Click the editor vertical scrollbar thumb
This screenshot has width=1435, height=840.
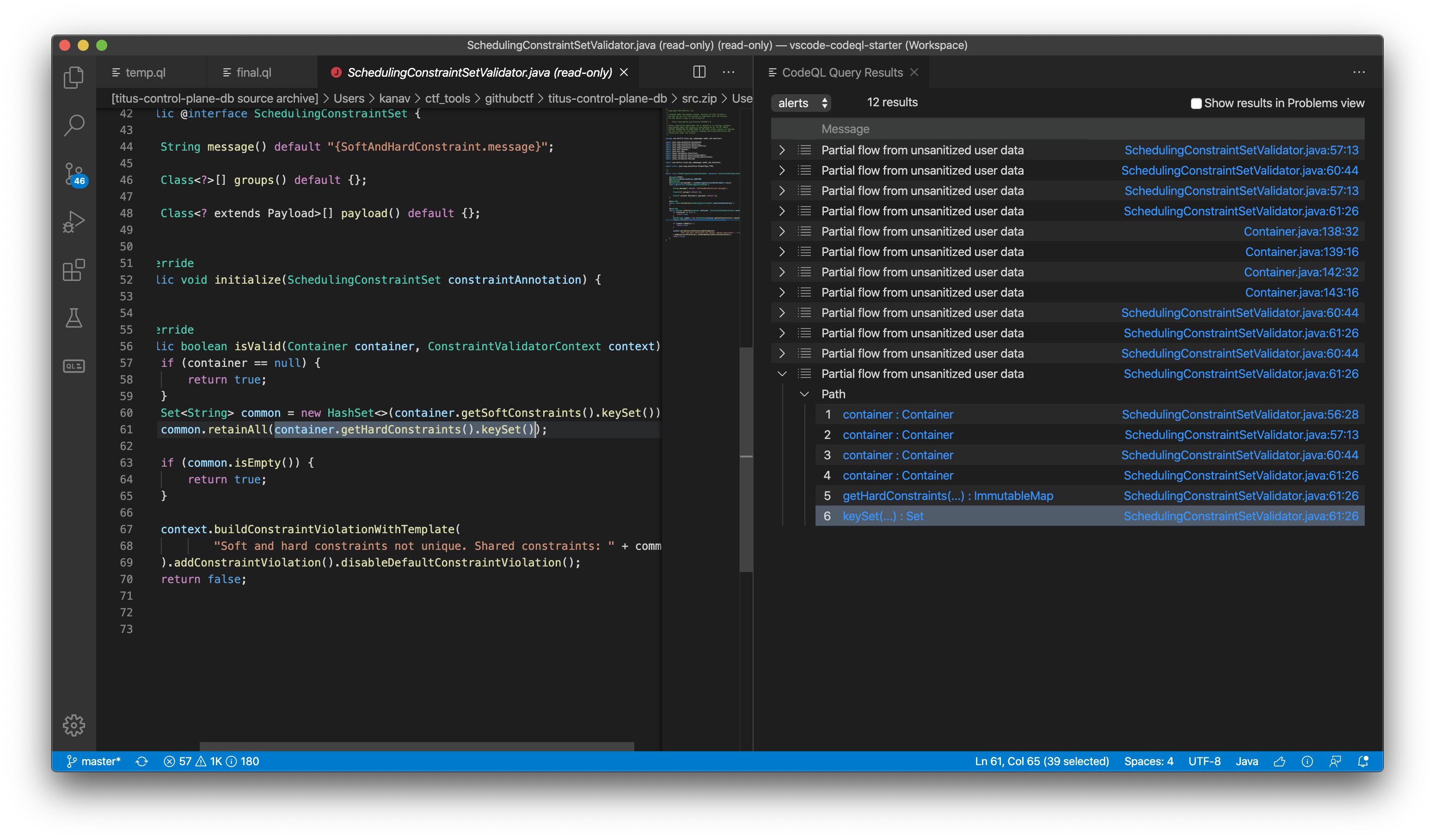(x=746, y=459)
